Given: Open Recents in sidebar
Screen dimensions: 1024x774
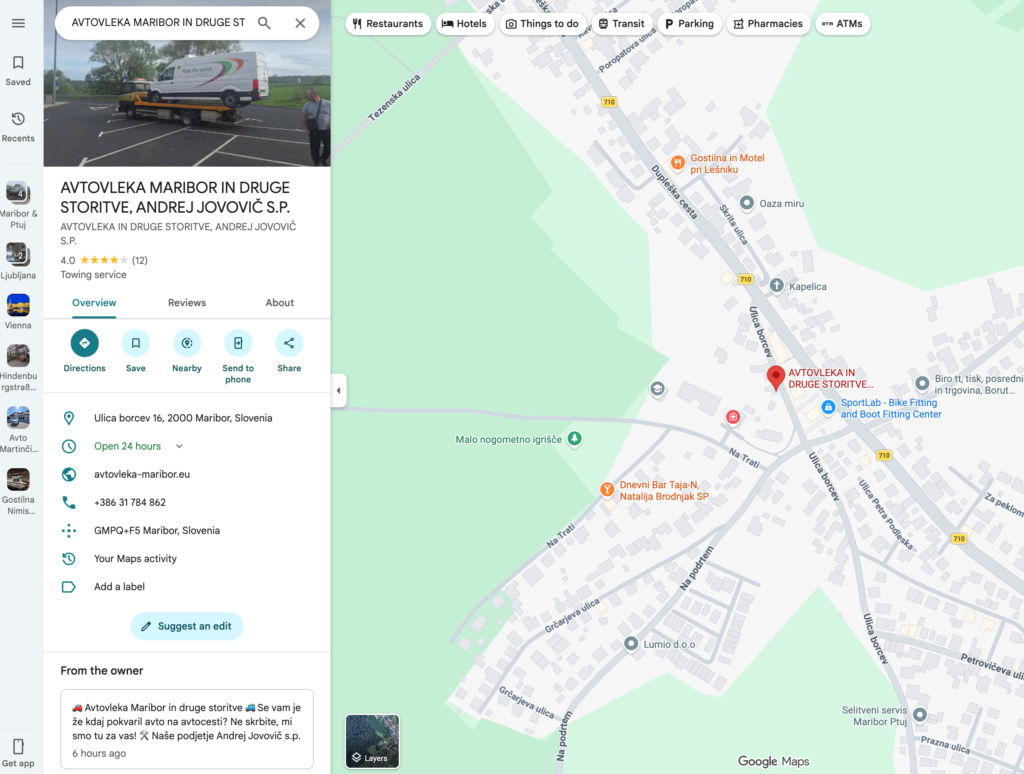Looking at the screenshot, I should click(x=18, y=127).
